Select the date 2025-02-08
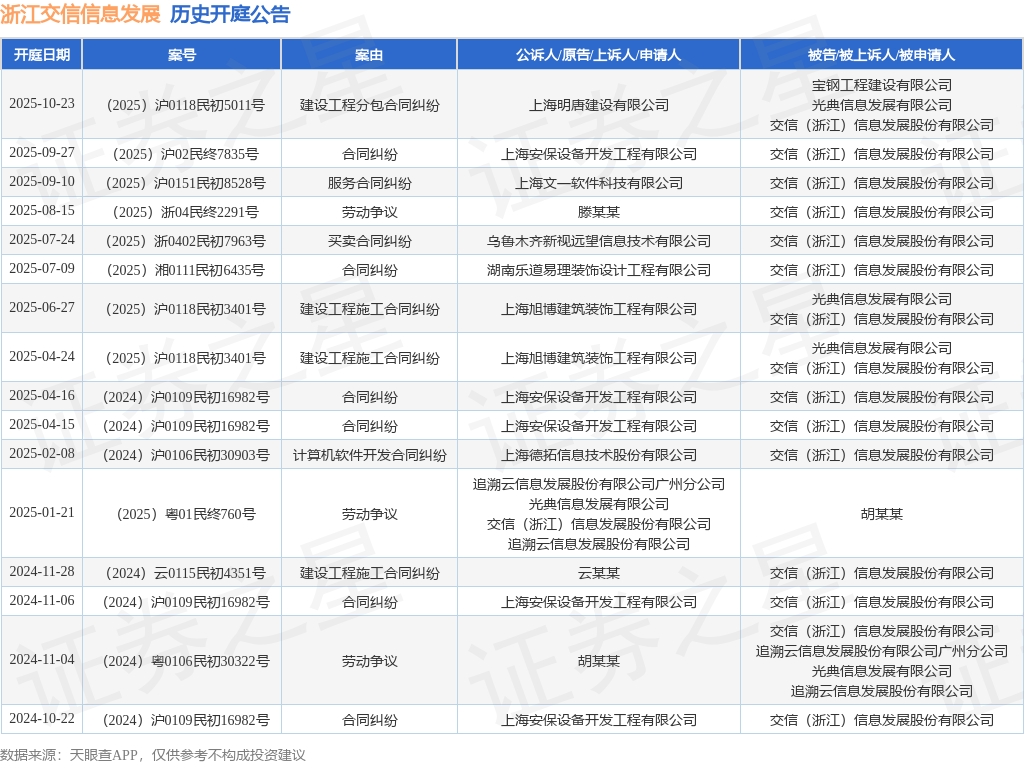Screen dimensions: 1024x764 point(42,453)
